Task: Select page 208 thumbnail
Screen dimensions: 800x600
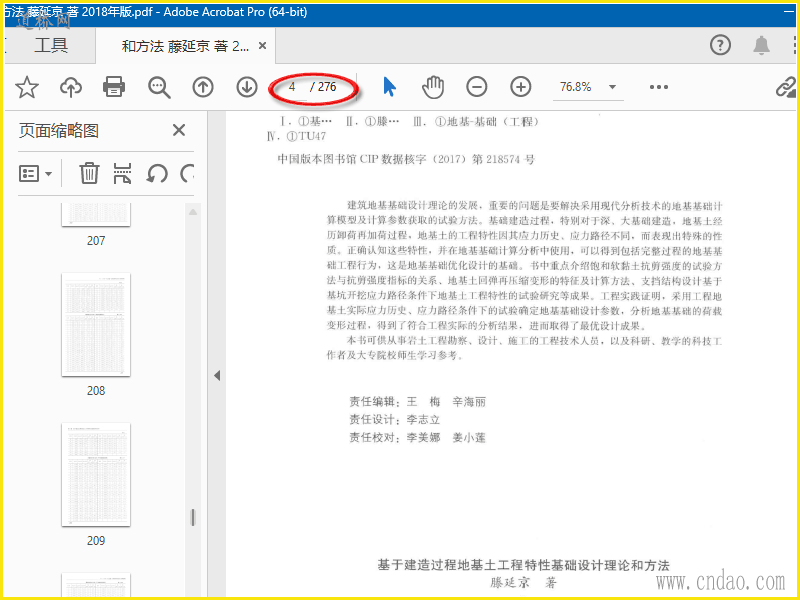Action: (x=96, y=325)
